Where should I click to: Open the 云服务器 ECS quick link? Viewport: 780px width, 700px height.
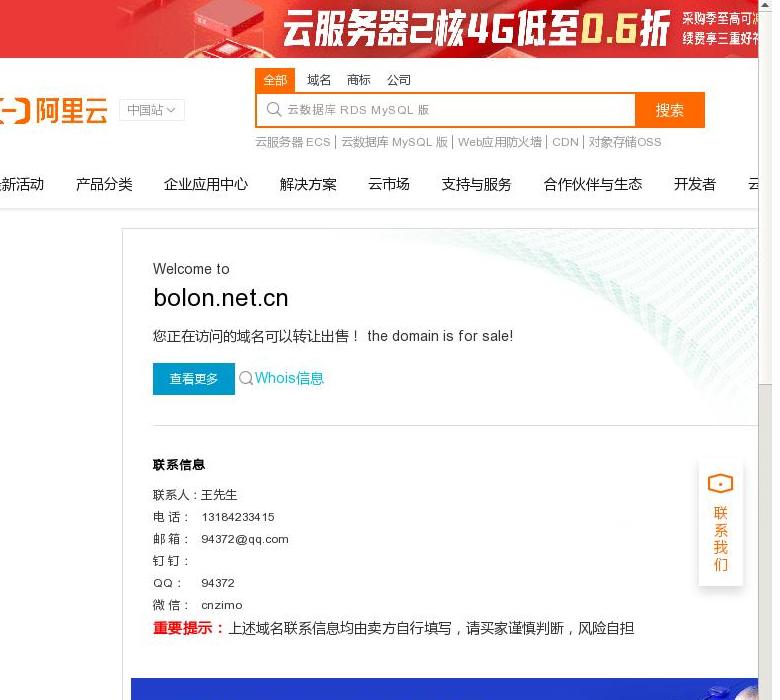[x=293, y=142]
